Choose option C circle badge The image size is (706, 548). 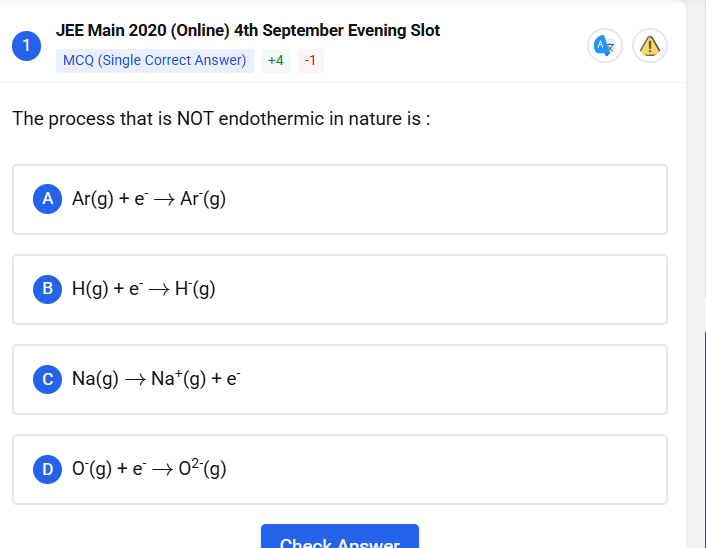coord(47,379)
